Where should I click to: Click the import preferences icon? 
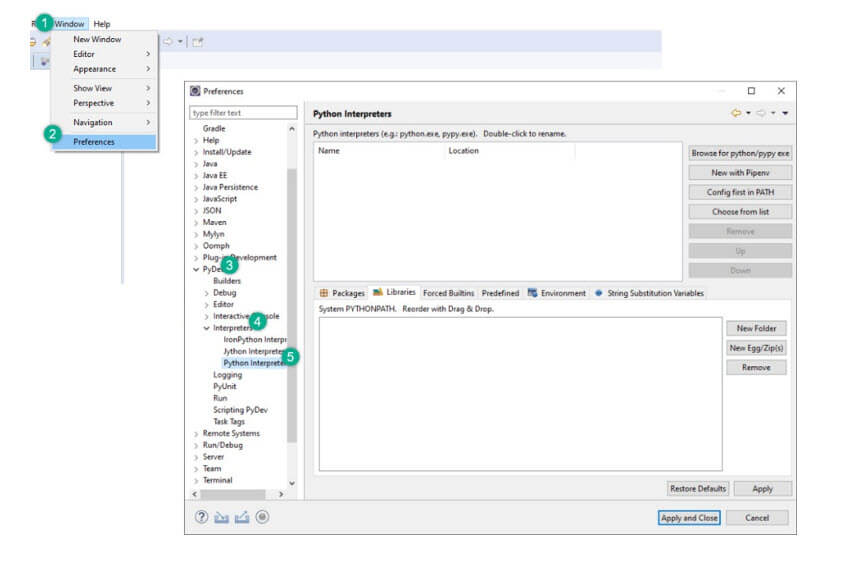222,517
